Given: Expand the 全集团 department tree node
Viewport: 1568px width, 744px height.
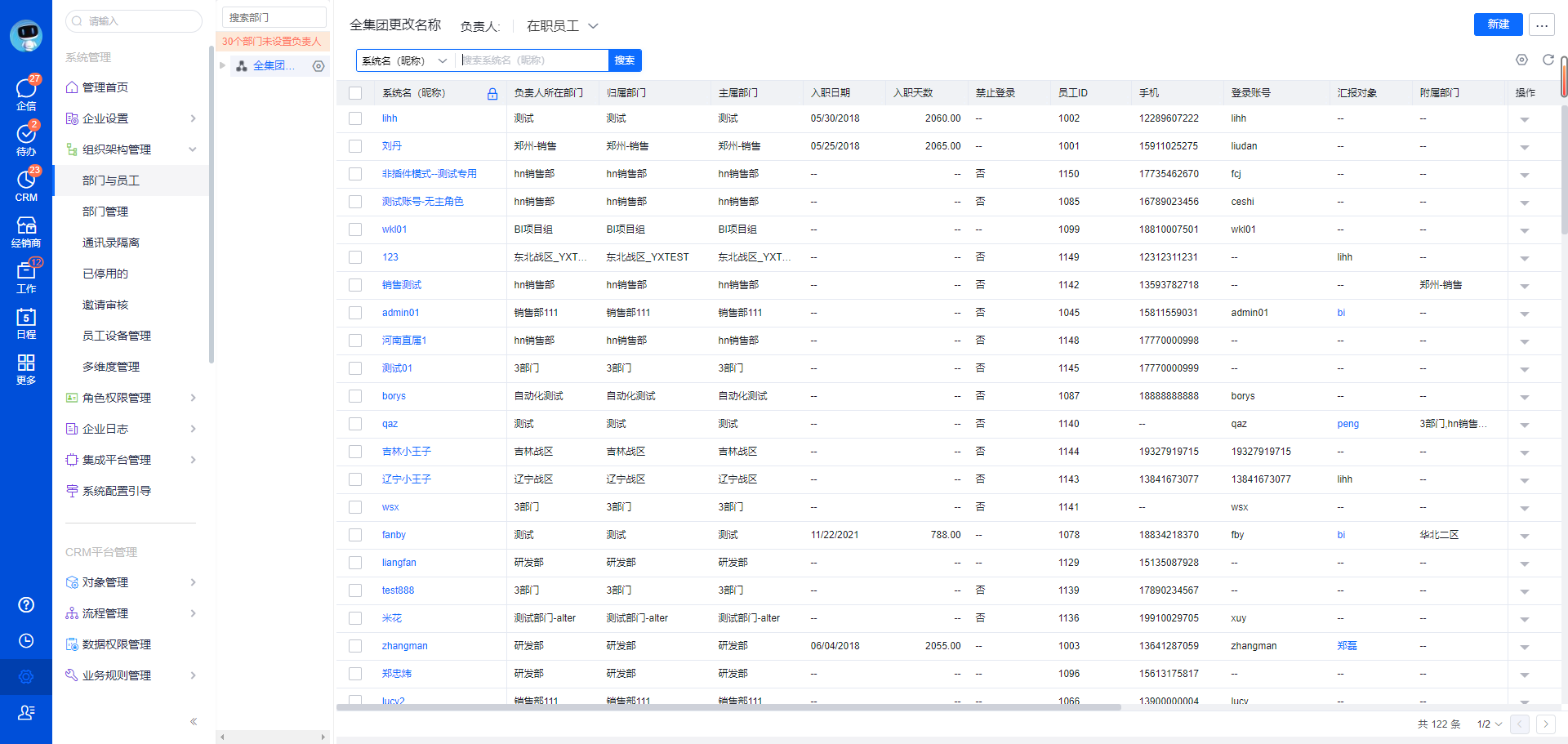Looking at the screenshot, I should pyautogui.click(x=223, y=65).
